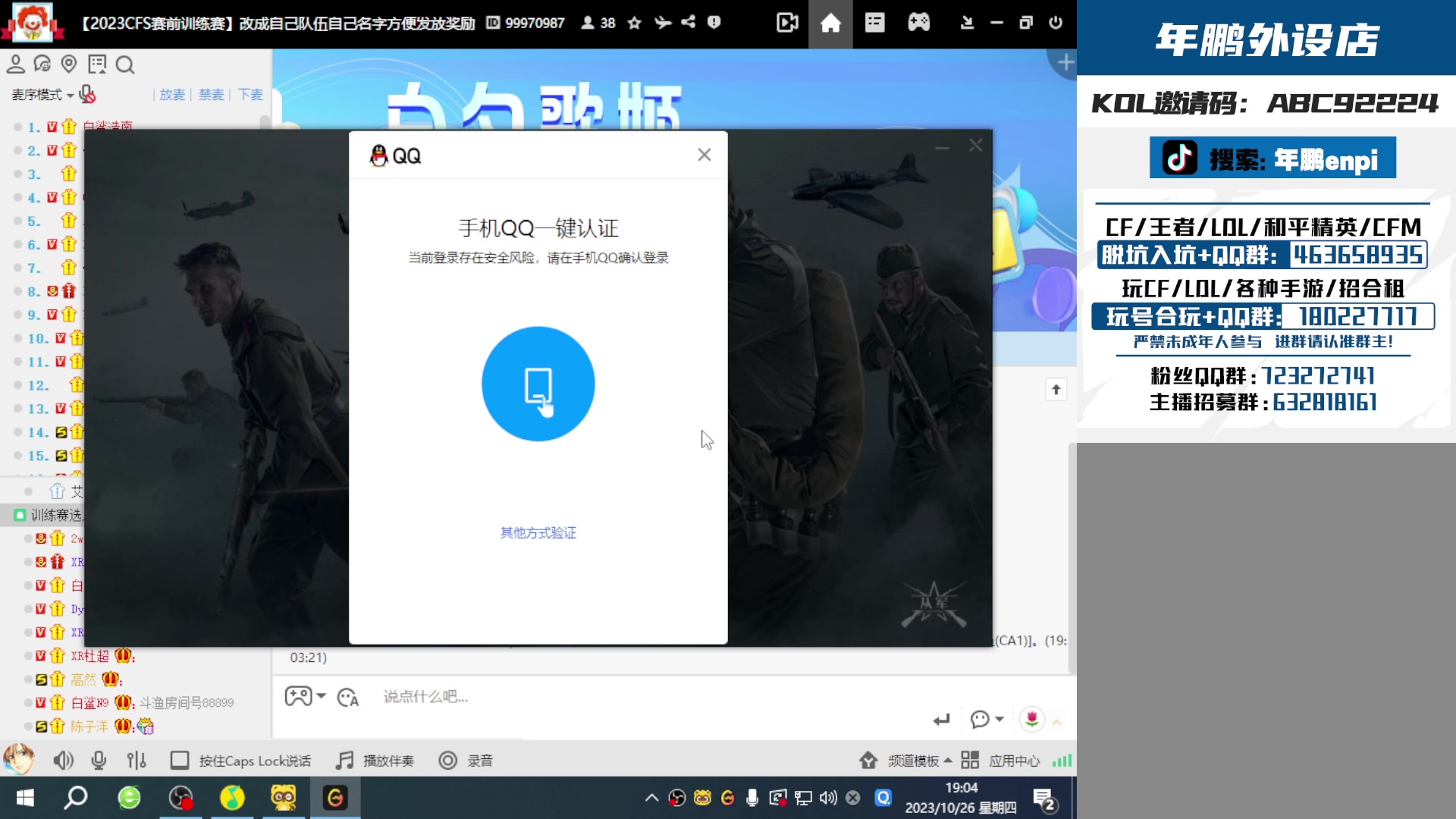Click the plus button on the banner corner
The height and width of the screenshot is (819, 1456).
pos(1065,62)
